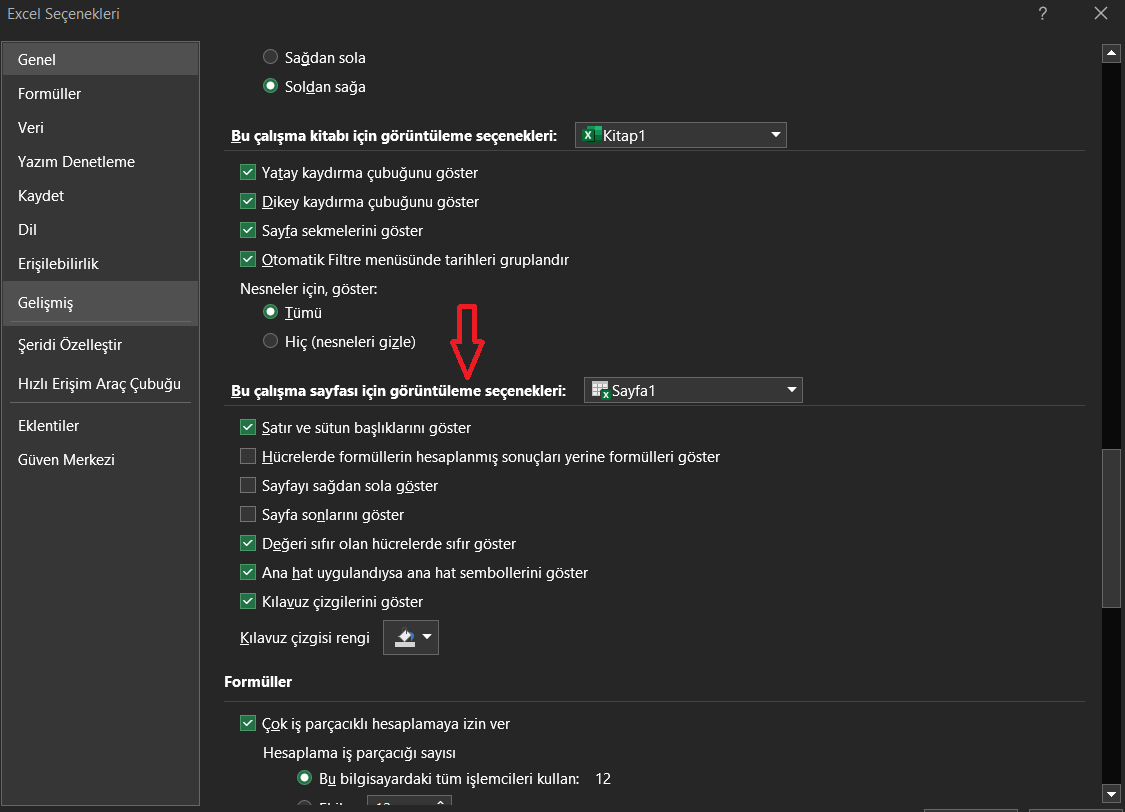Click the gridline color paint bucket icon
Screen dimensions: 1125x812
coord(403,637)
